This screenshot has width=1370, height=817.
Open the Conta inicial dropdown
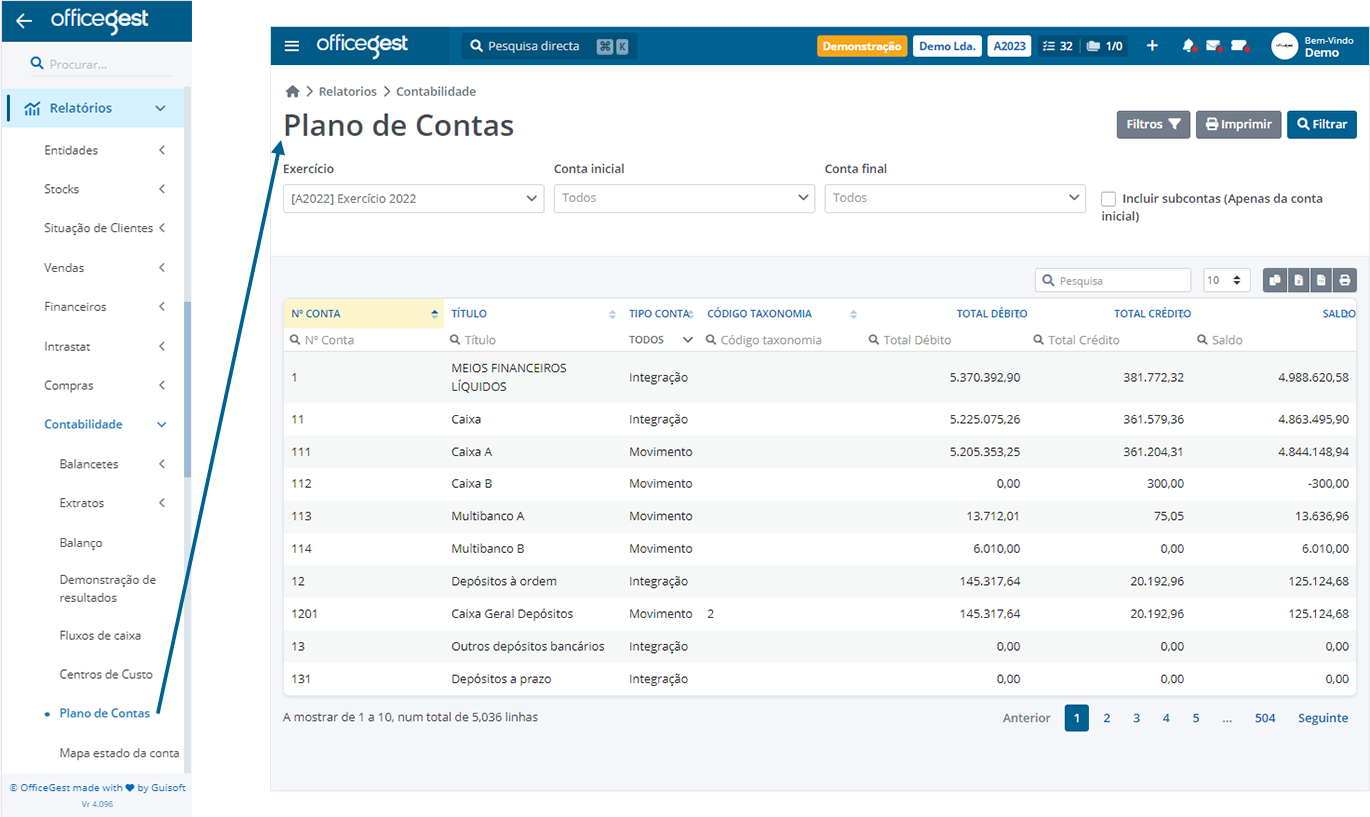684,198
